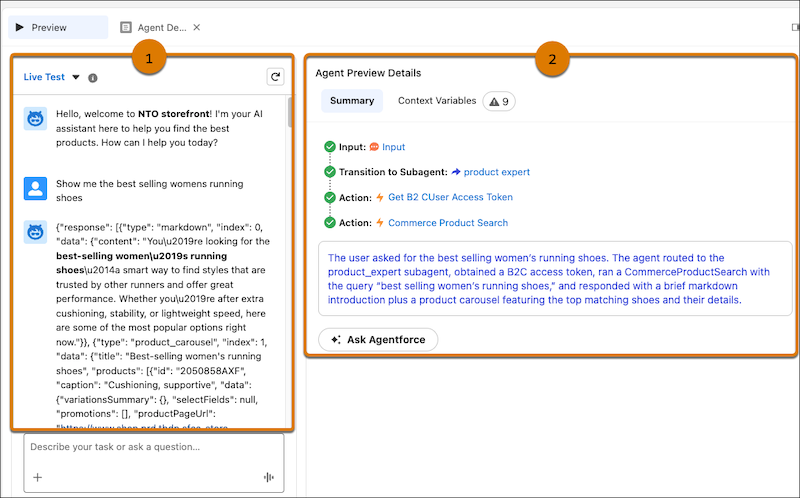
Task: Reset the conversation with refresh icon
Action: coord(276,77)
